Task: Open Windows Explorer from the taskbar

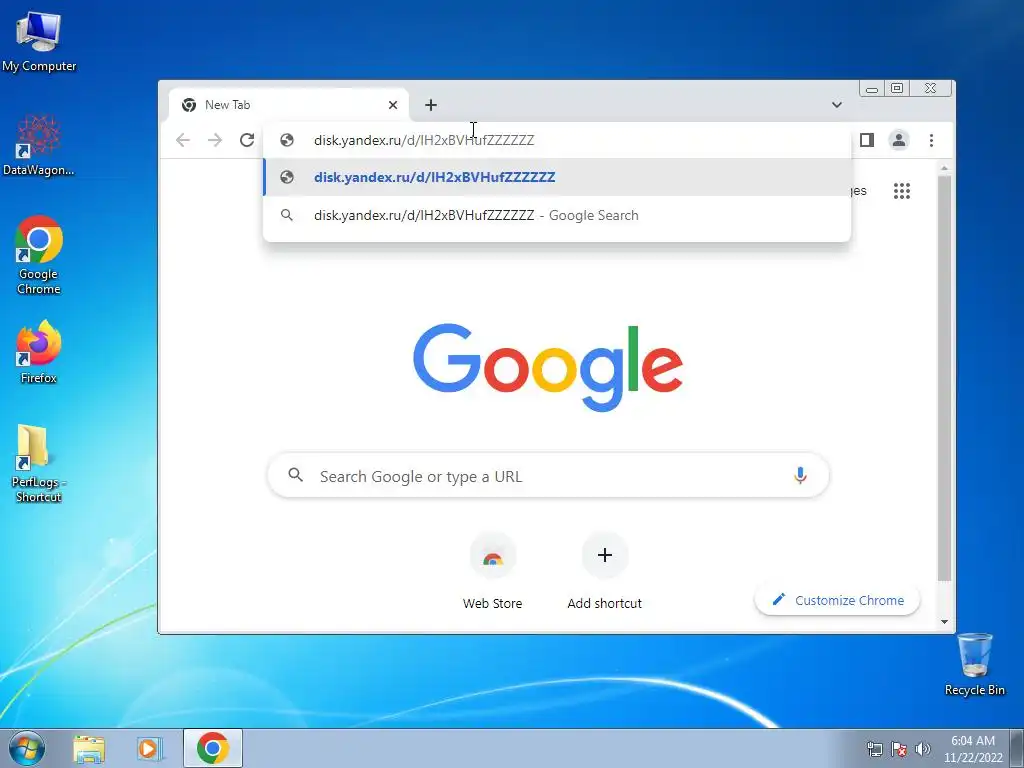Action: click(x=89, y=748)
